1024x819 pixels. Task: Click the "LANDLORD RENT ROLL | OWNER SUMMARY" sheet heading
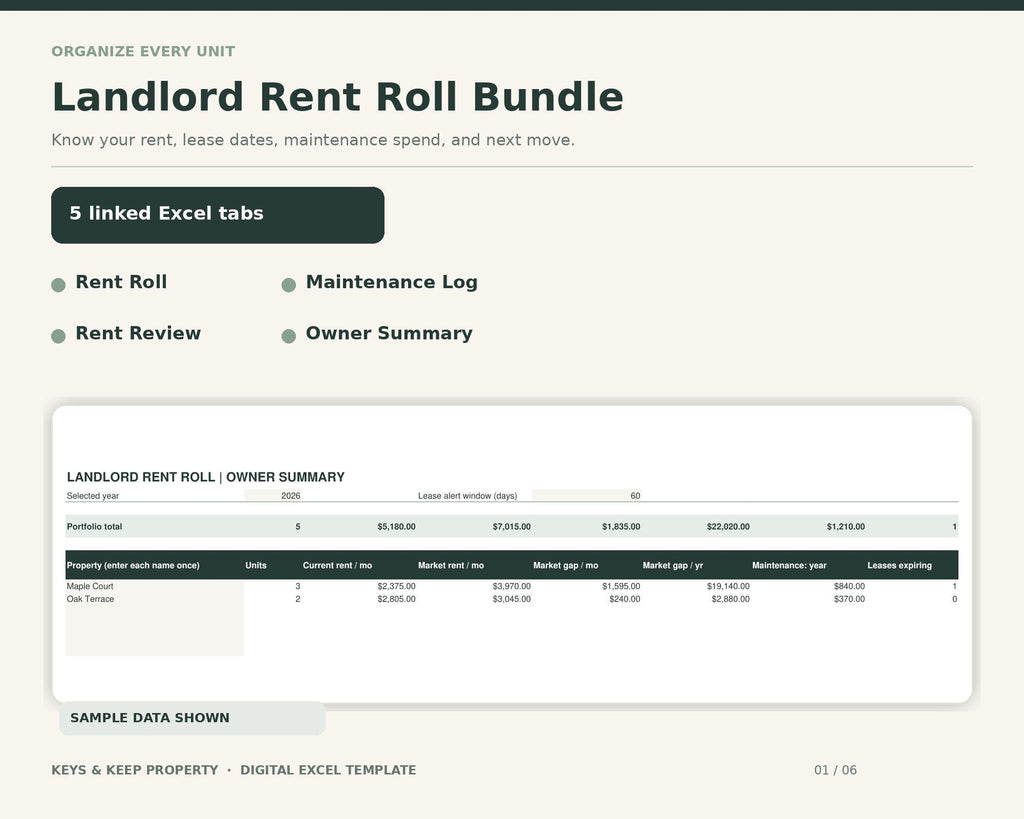coord(206,477)
